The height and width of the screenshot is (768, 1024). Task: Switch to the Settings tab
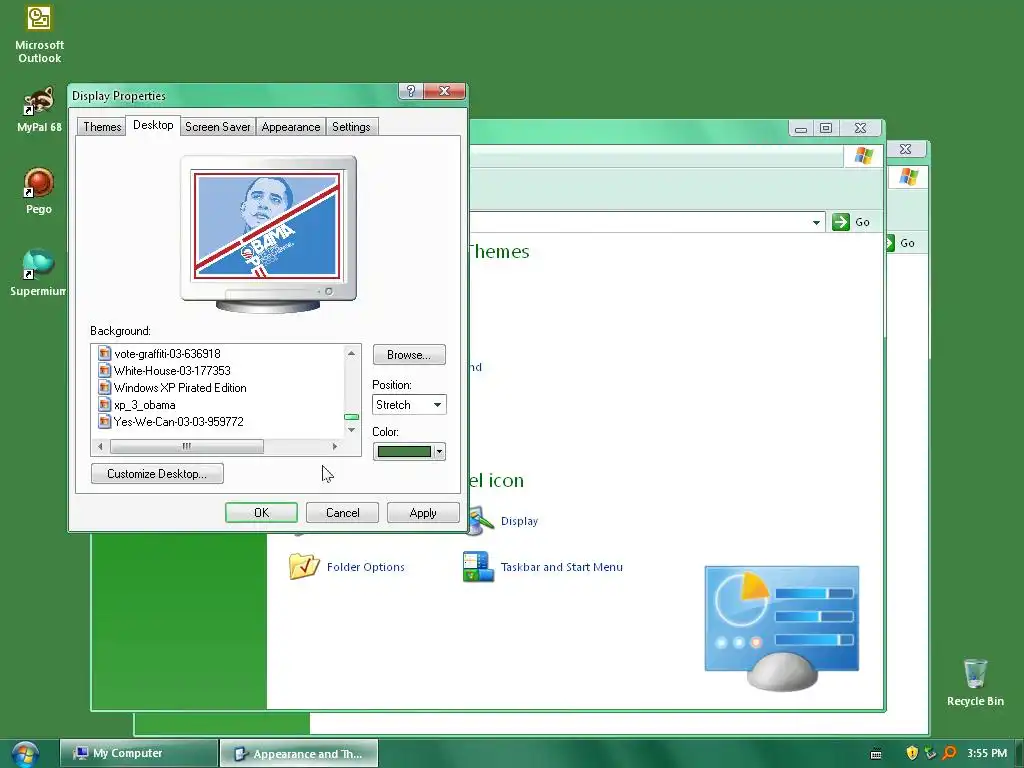point(351,127)
